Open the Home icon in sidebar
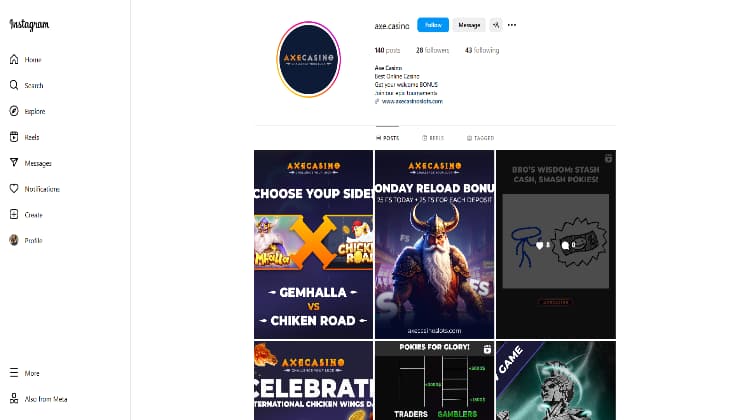Viewport: 740px width, 420px height. (x=14, y=59)
